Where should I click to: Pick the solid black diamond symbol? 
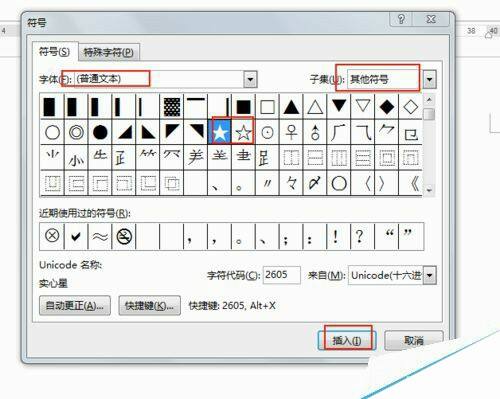(387, 107)
